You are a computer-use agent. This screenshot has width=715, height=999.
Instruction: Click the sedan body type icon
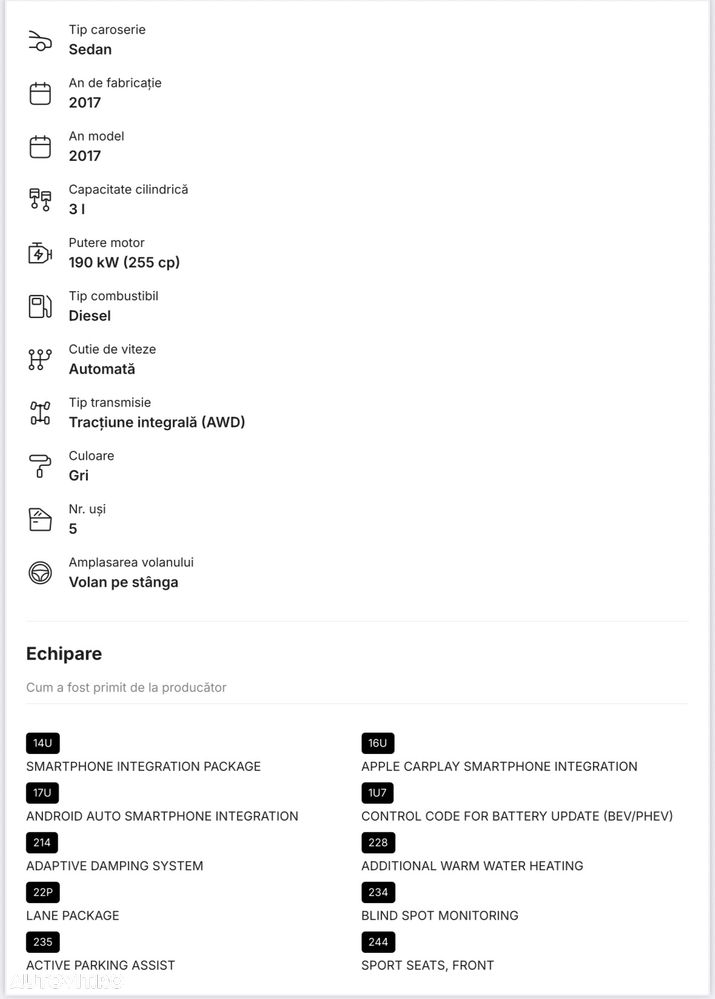[40, 41]
